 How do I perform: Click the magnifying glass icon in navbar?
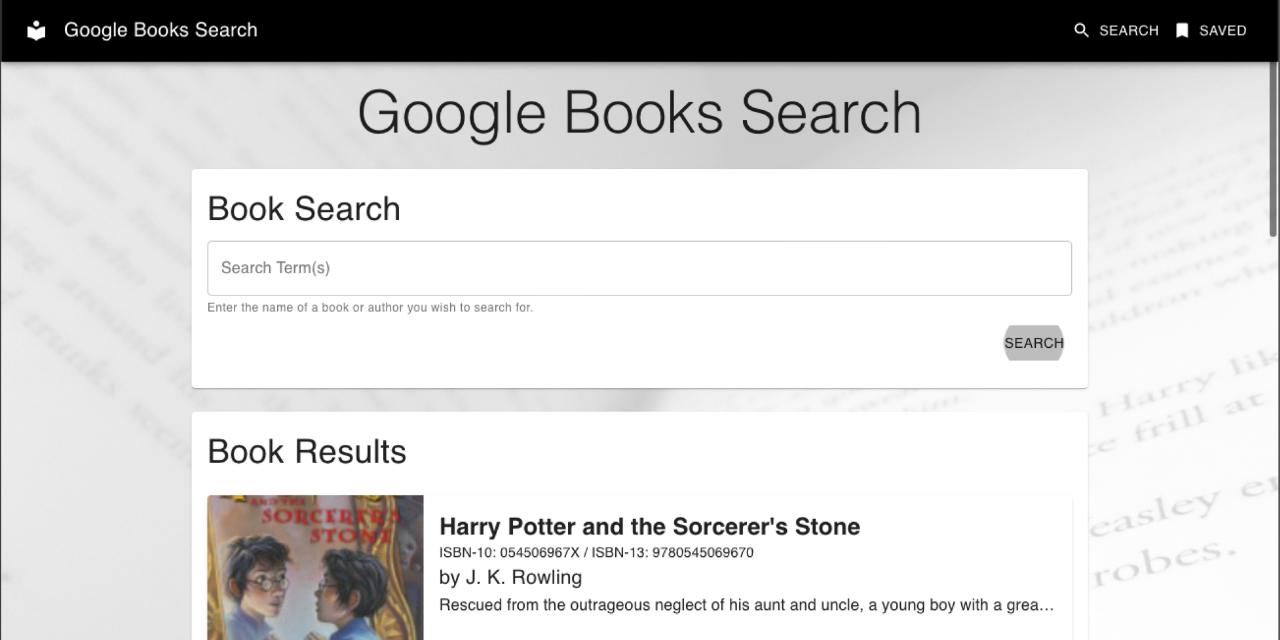click(1081, 31)
